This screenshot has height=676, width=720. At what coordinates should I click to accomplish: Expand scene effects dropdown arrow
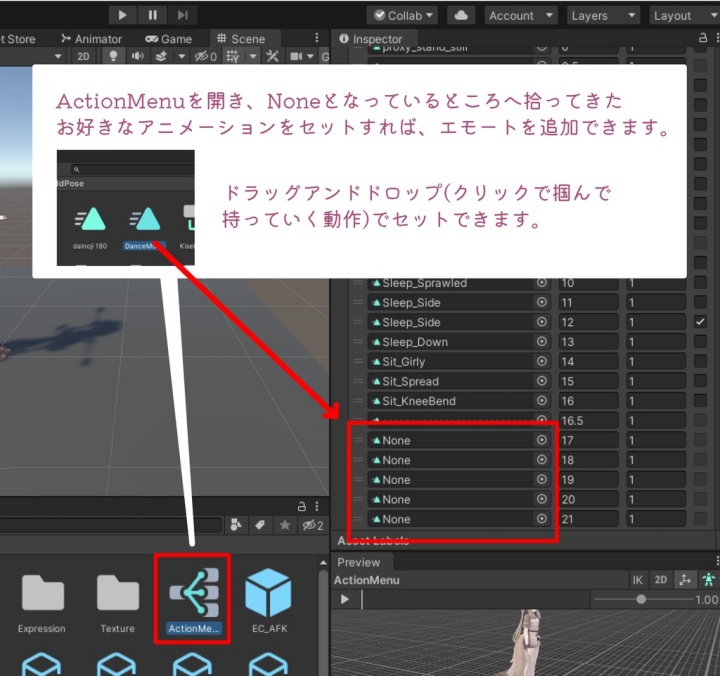click(x=182, y=56)
